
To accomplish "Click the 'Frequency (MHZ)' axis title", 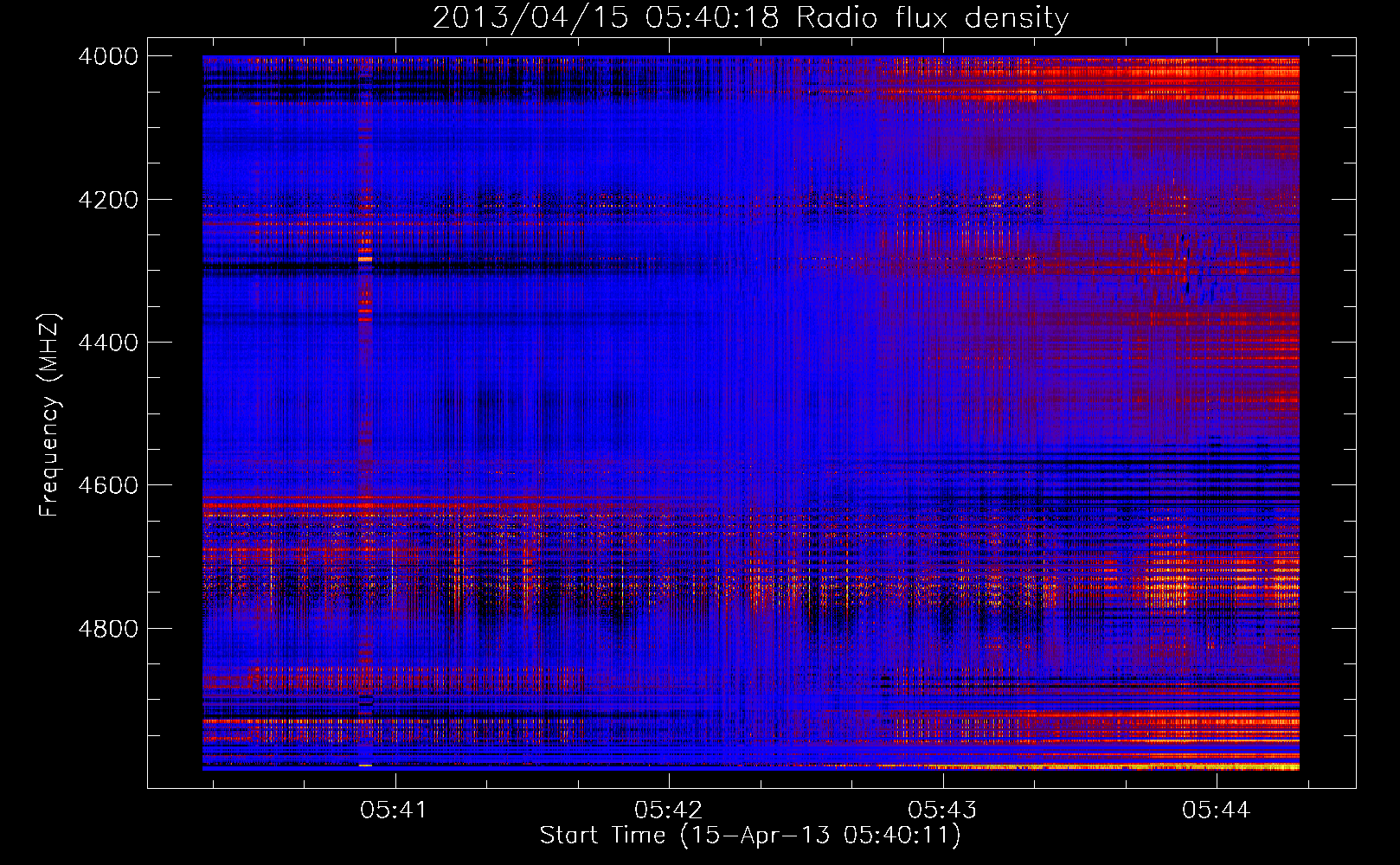I will pyautogui.click(x=50, y=414).
